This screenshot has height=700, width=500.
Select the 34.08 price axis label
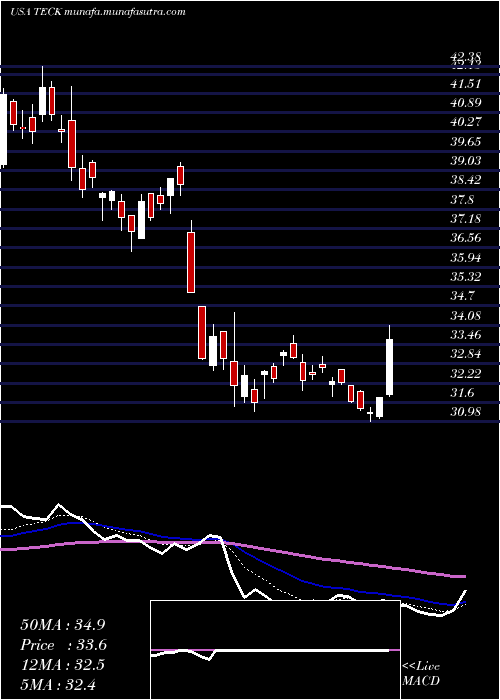[466, 316]
